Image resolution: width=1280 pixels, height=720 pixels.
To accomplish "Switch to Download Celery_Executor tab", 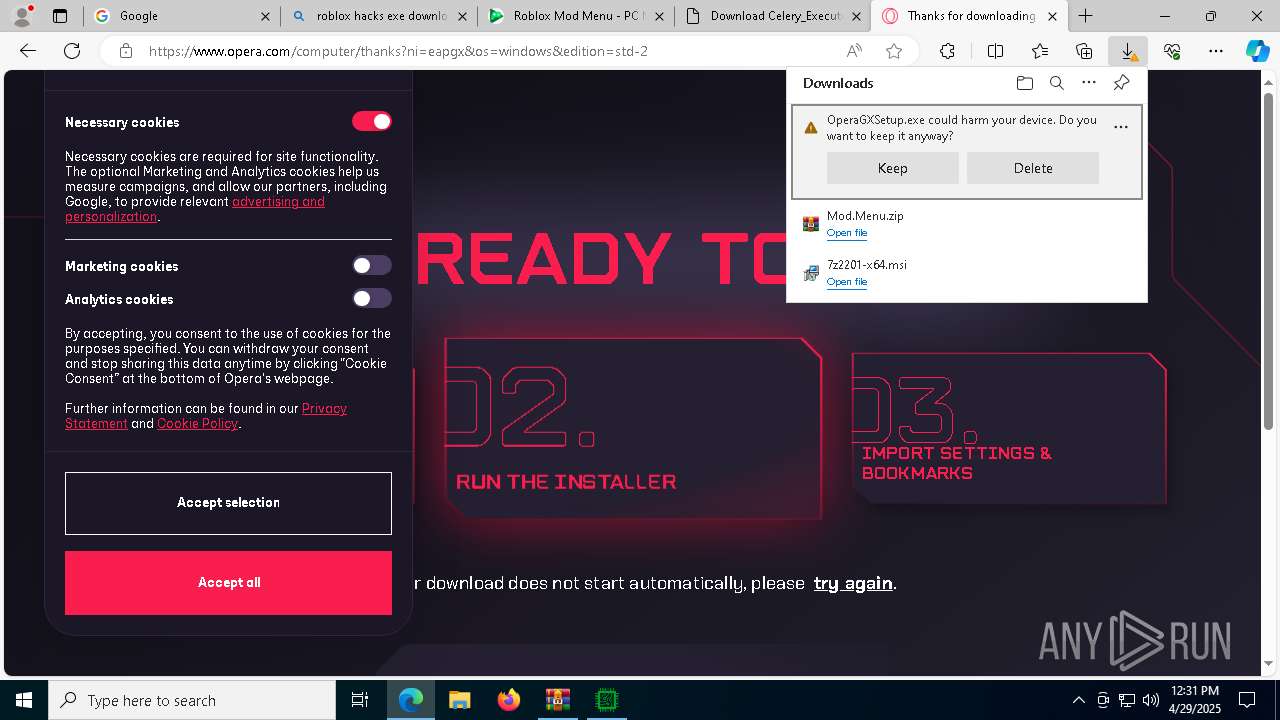I will point(772,16).
